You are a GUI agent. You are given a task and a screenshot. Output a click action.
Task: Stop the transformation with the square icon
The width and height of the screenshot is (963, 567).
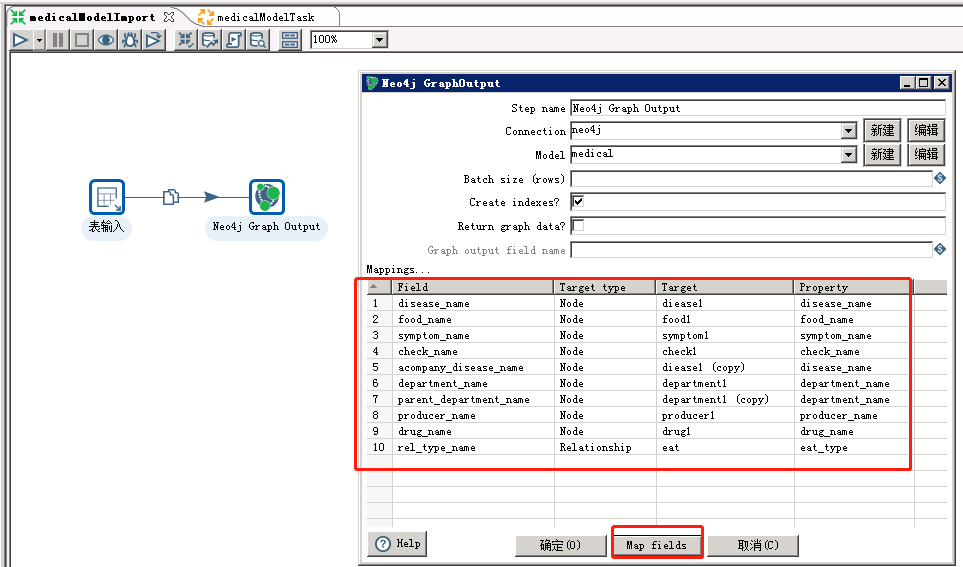tap(82, 41)
